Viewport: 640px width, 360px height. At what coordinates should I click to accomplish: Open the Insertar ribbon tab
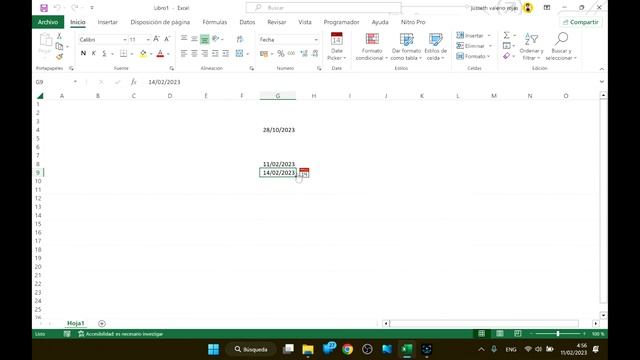[x=108, y=22]
